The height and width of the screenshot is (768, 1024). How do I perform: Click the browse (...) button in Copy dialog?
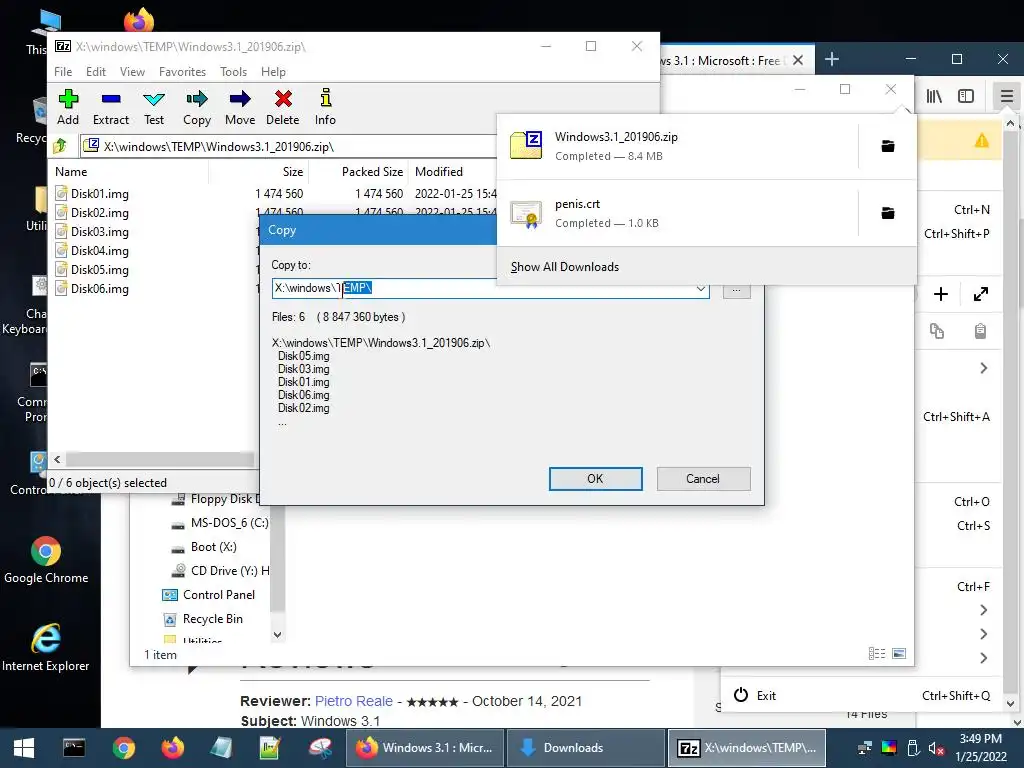(736, 289)
